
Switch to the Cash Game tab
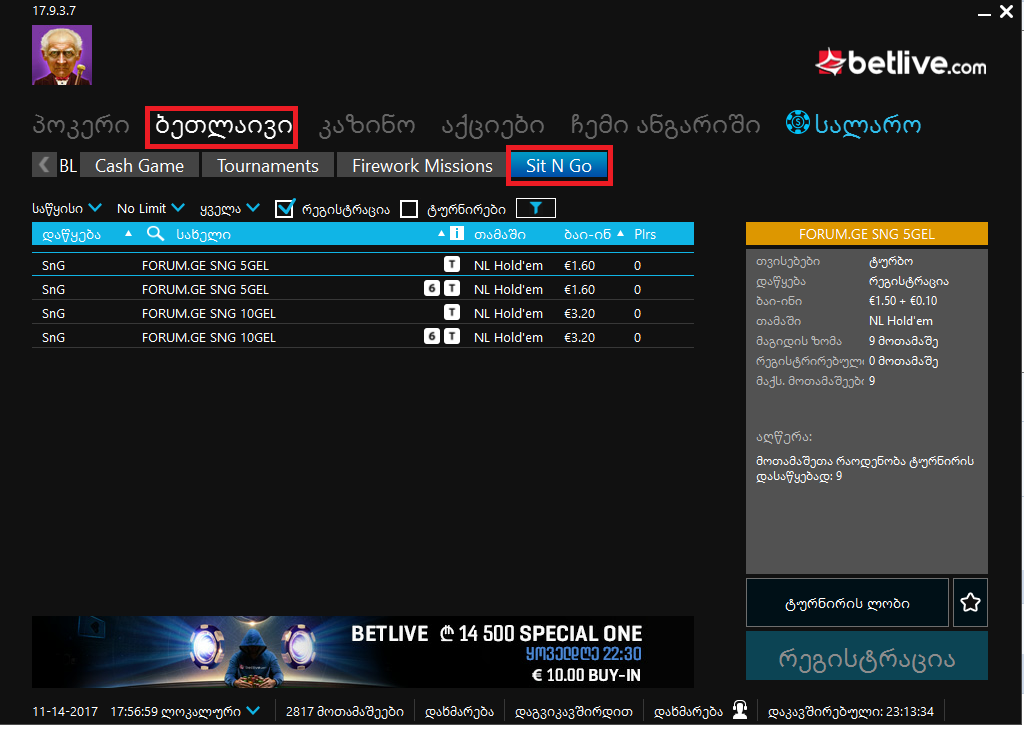point(139,165)
